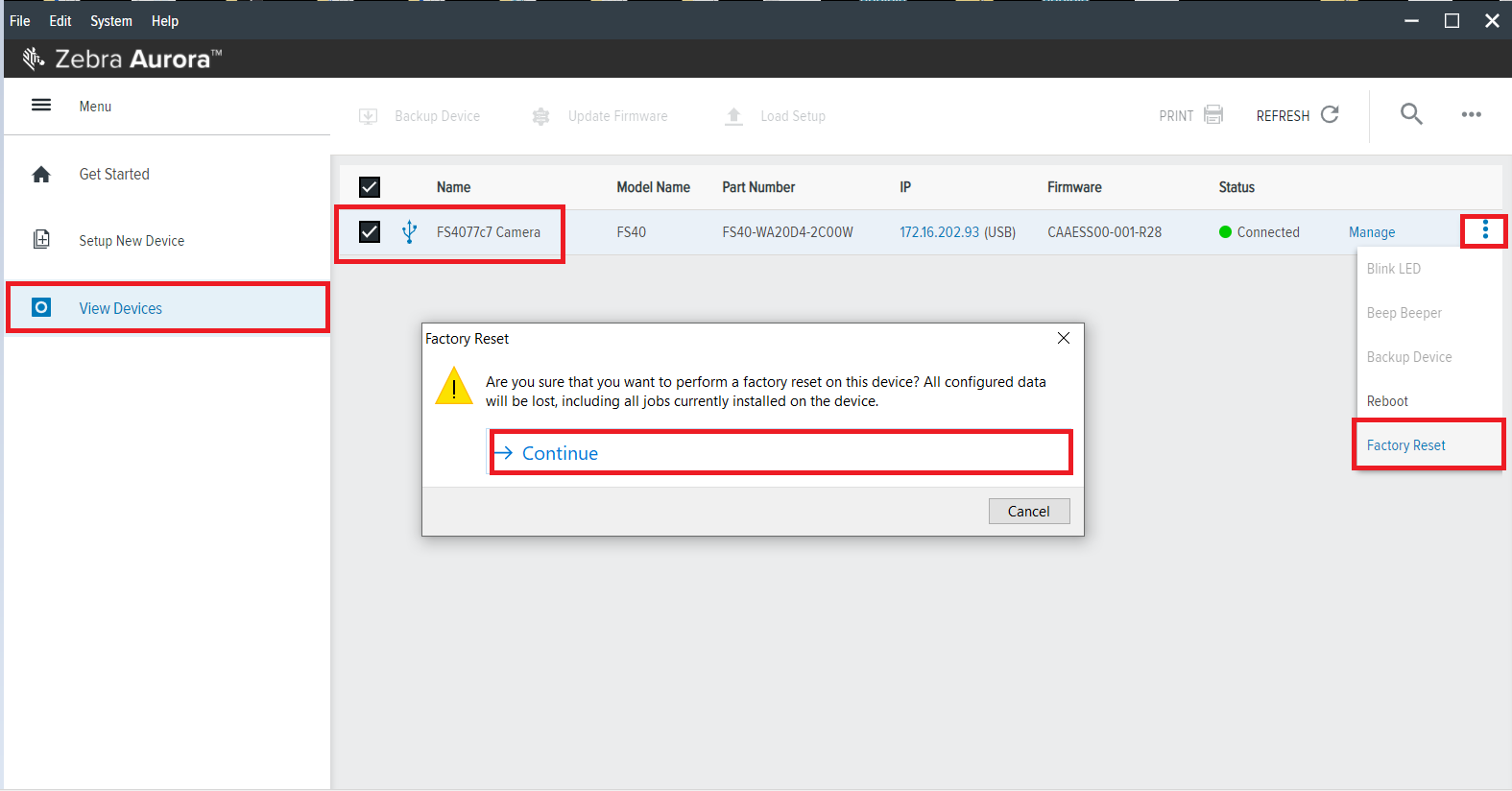Sort by the Status column header

[x=1236, y=187]
